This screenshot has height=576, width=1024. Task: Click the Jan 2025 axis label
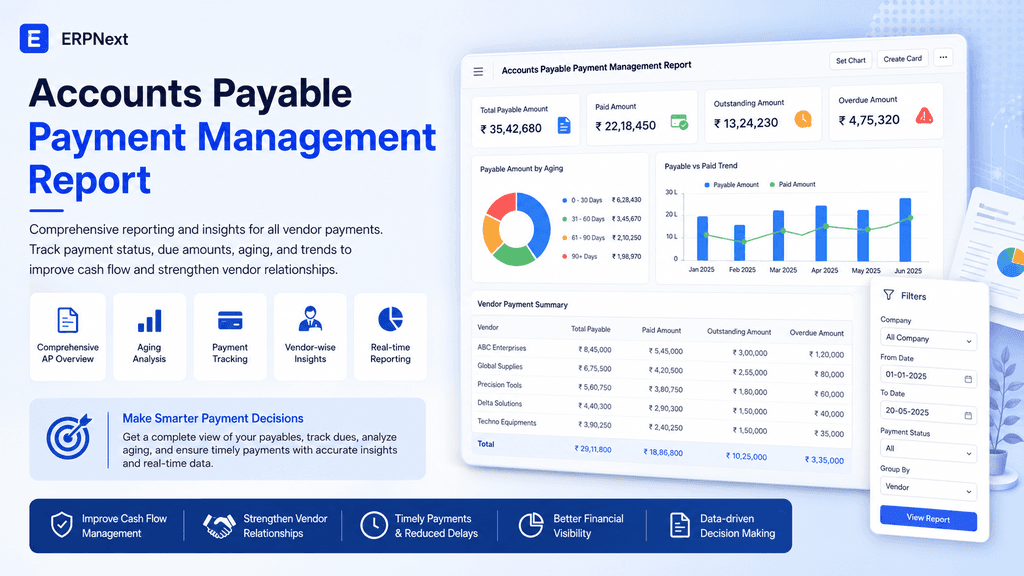pyautogui.click(x=701, y=269)
